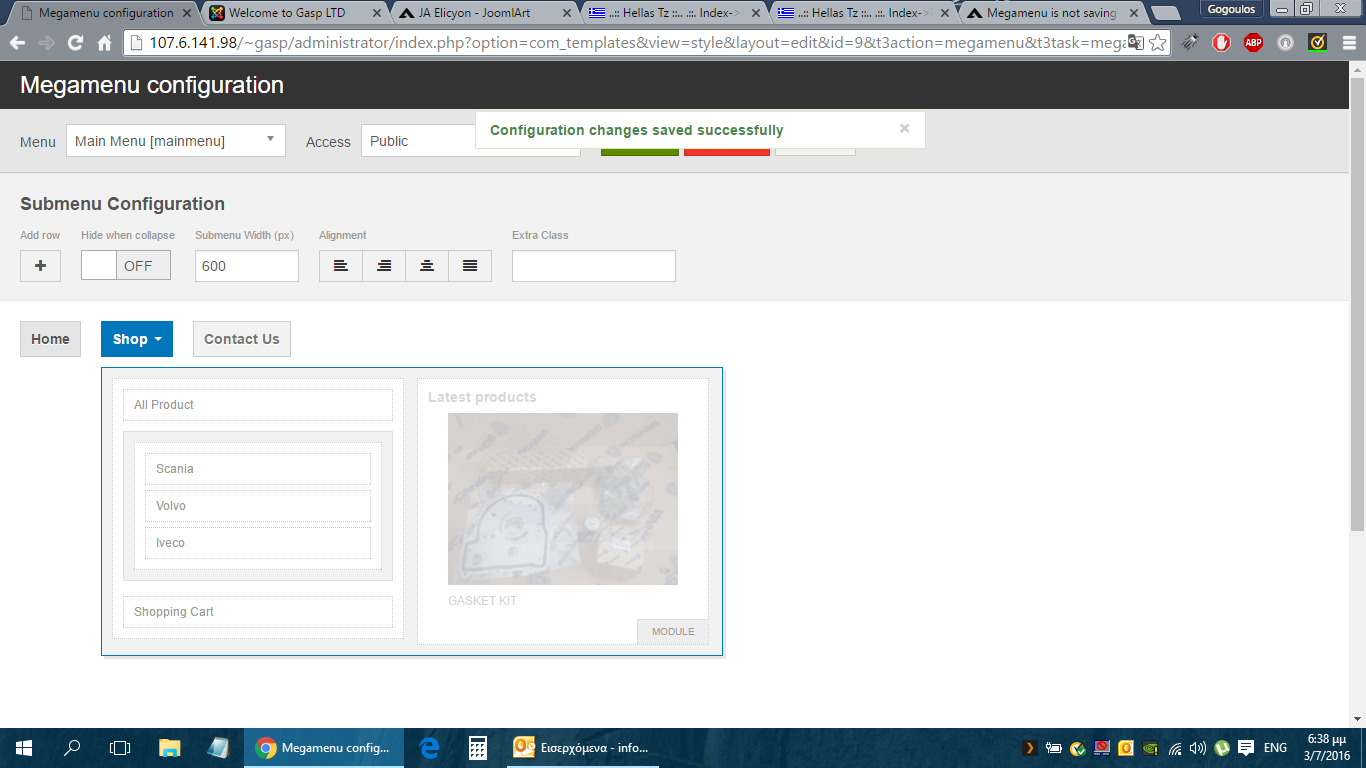This screenshot has height=768, width=1366.
Task: Reload the current page
Action: pos(75,43)
